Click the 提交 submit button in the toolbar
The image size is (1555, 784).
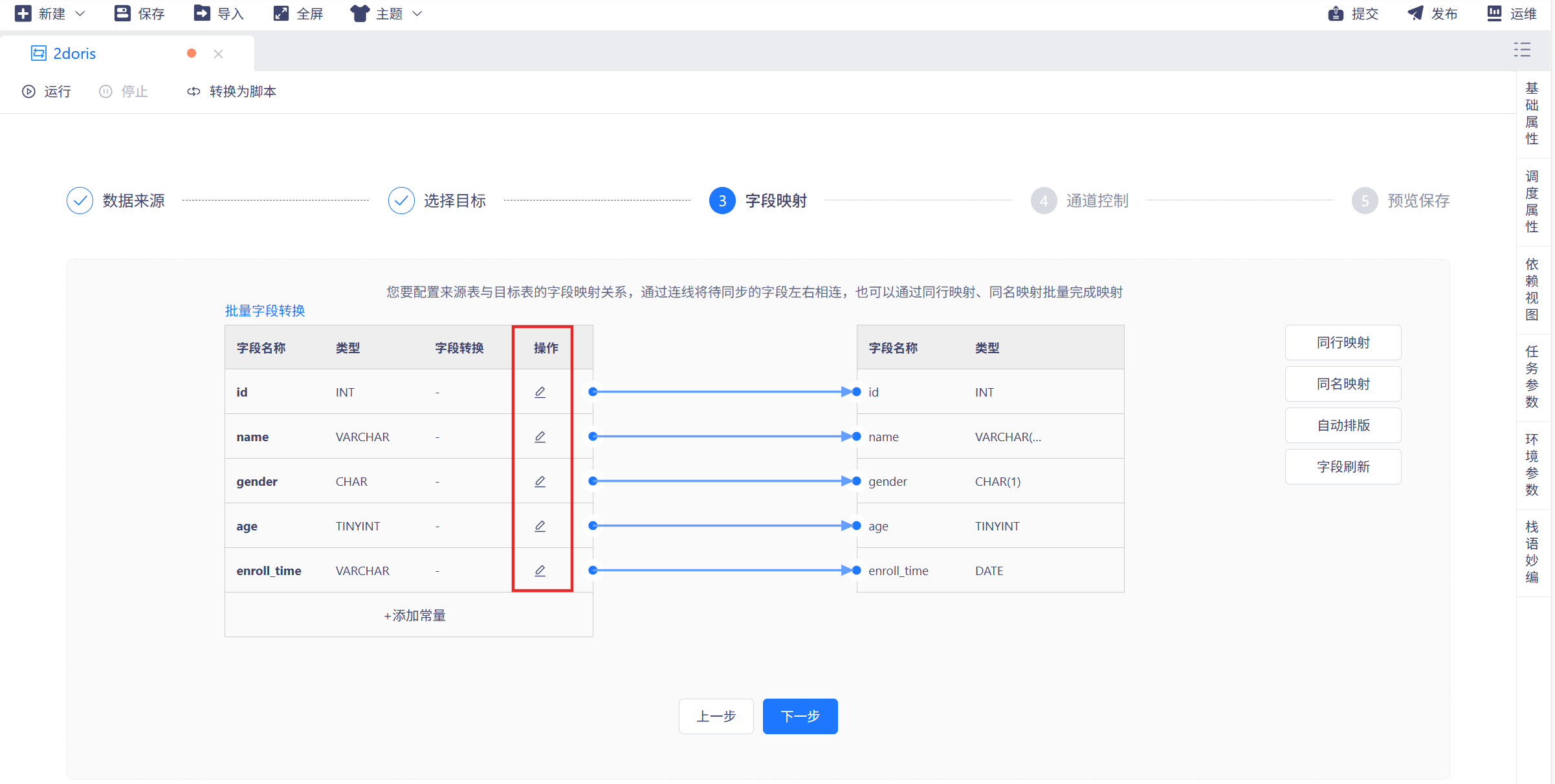coord(1353,14)
